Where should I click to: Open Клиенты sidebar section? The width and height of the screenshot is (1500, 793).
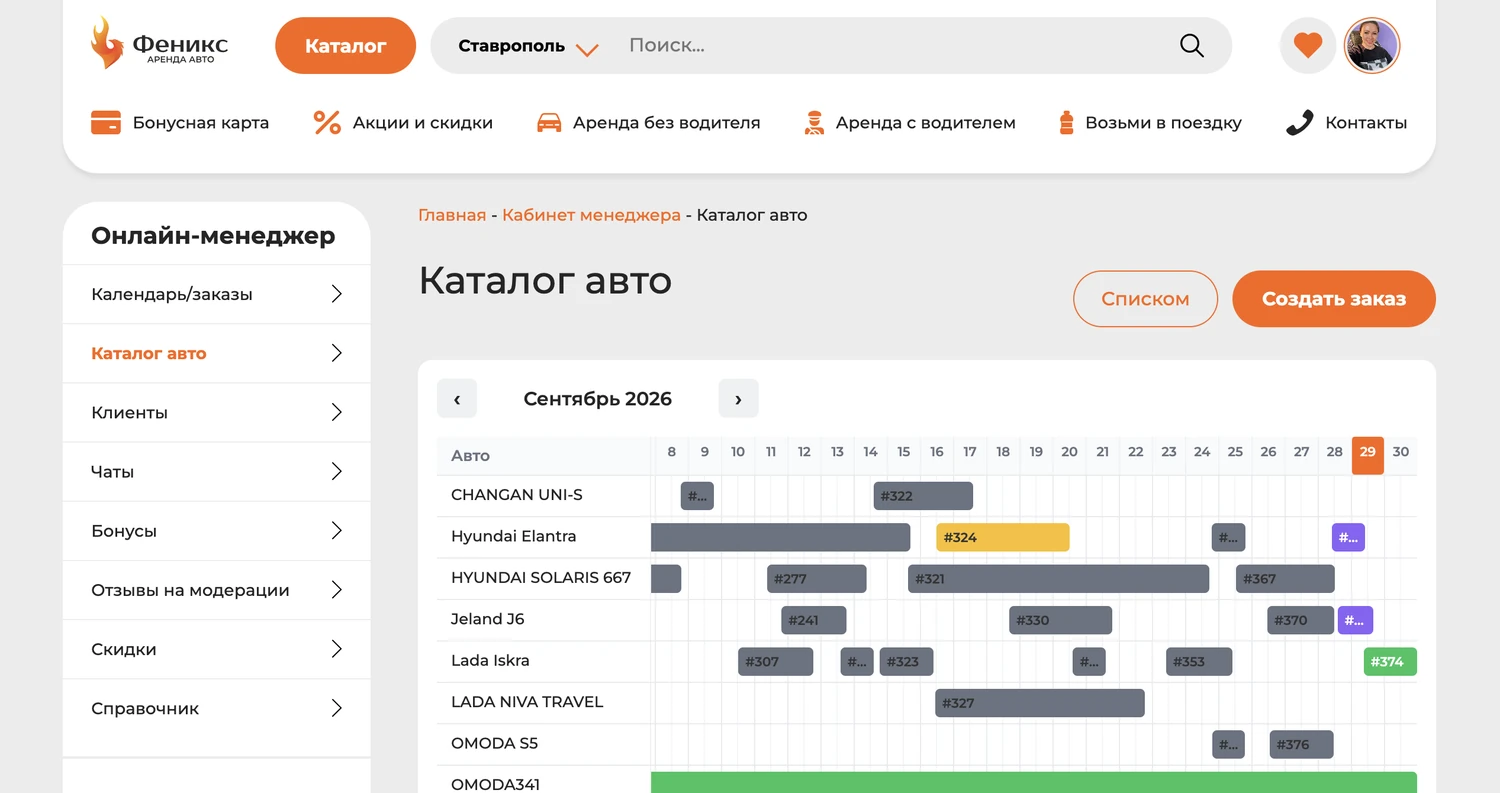tap(216, 412)
